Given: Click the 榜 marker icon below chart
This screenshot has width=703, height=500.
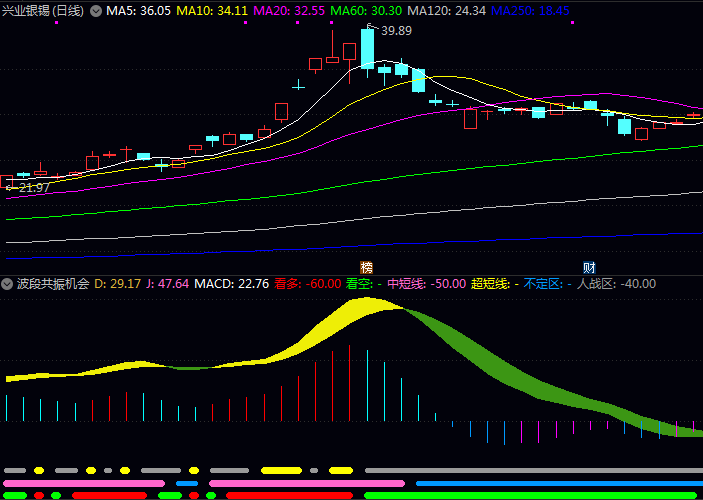Looking at the screenshot, I should (x=367, y=267).
